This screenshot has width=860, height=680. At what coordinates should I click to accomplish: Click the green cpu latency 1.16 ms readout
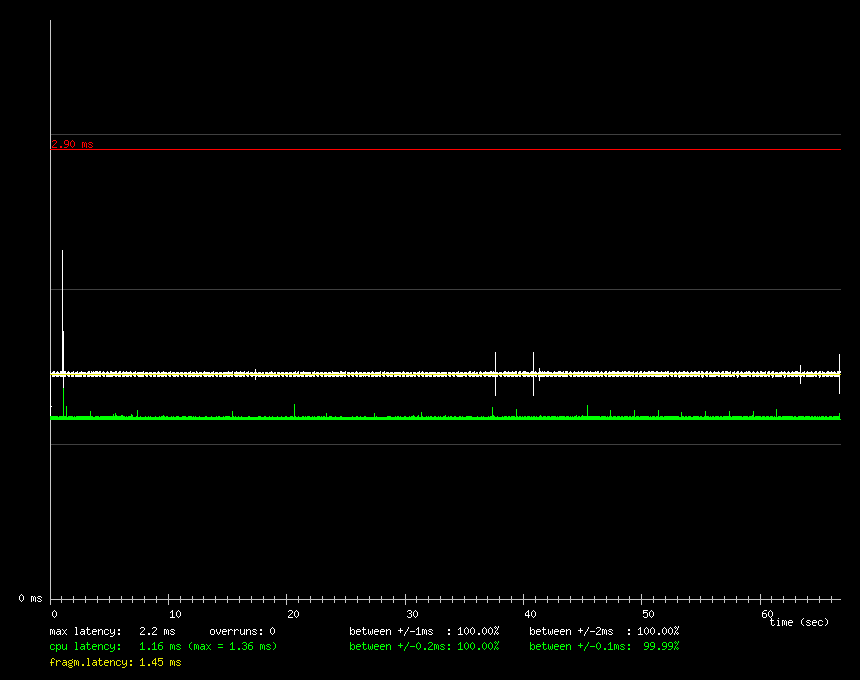click(163, 646)
